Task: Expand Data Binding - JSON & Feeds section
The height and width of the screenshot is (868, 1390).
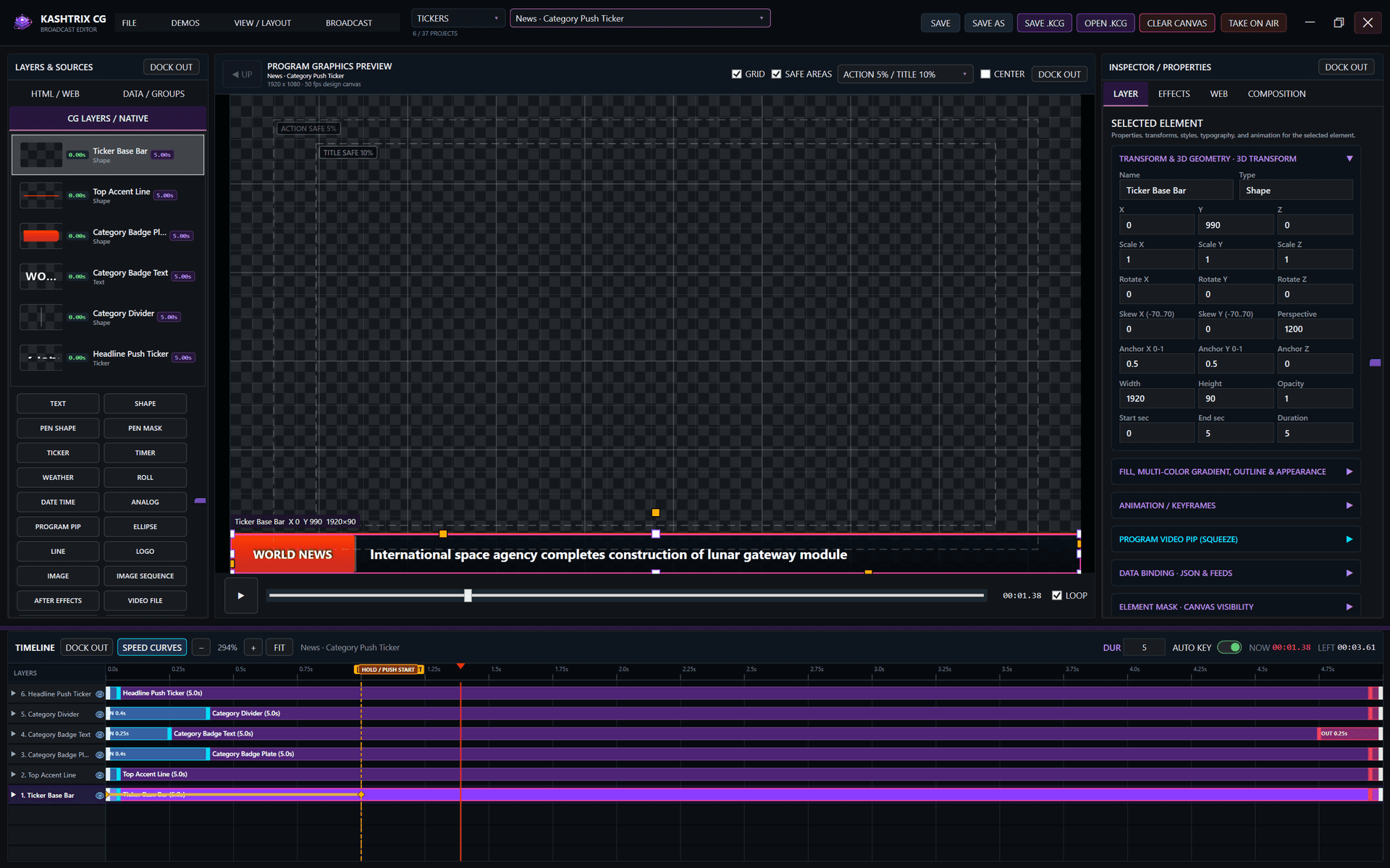Action: tap(1235, 573)
